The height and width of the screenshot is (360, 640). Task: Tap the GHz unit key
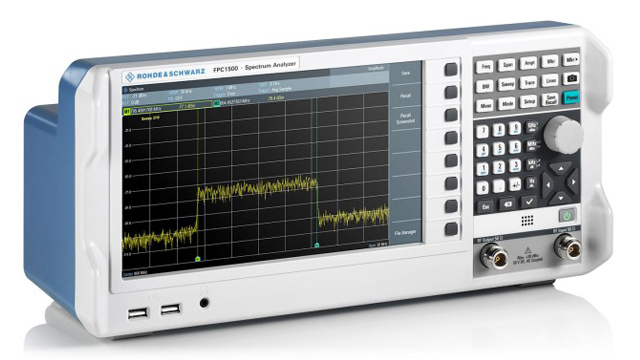pos(531,126)
